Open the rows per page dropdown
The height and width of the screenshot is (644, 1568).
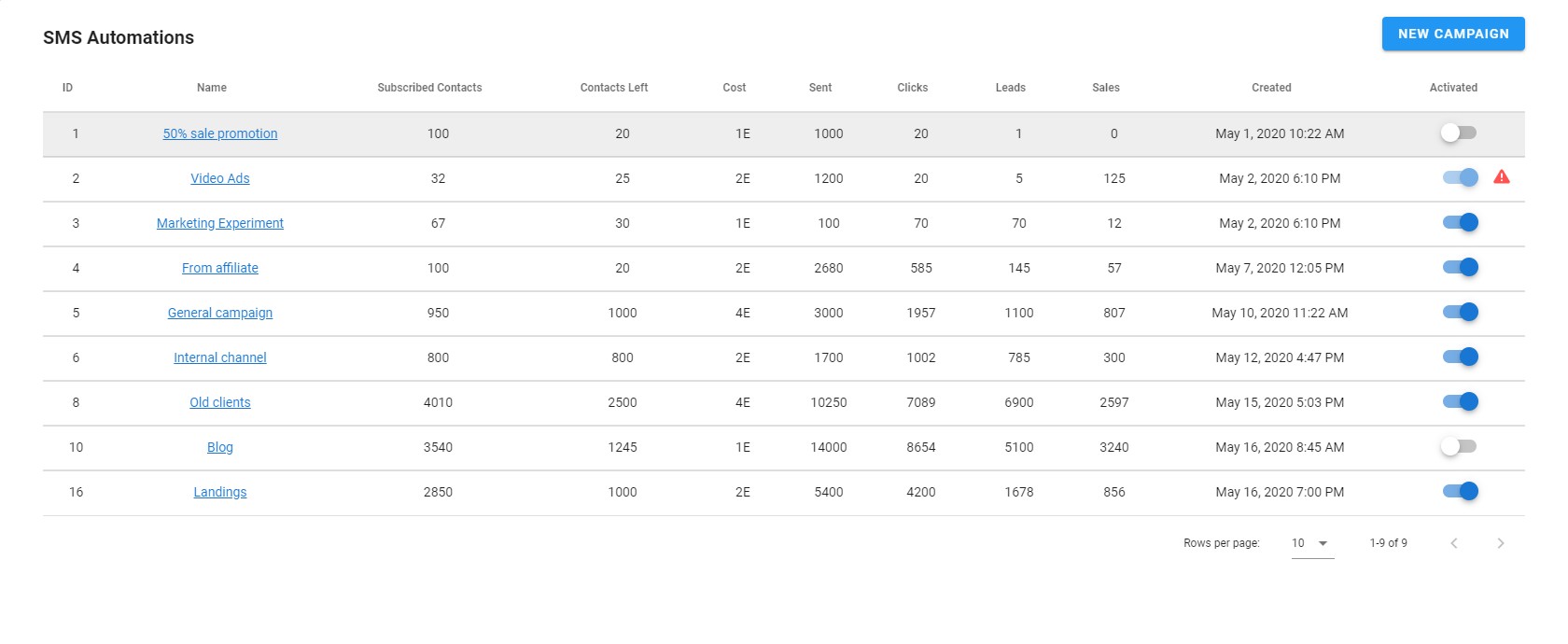point(1311,543)
